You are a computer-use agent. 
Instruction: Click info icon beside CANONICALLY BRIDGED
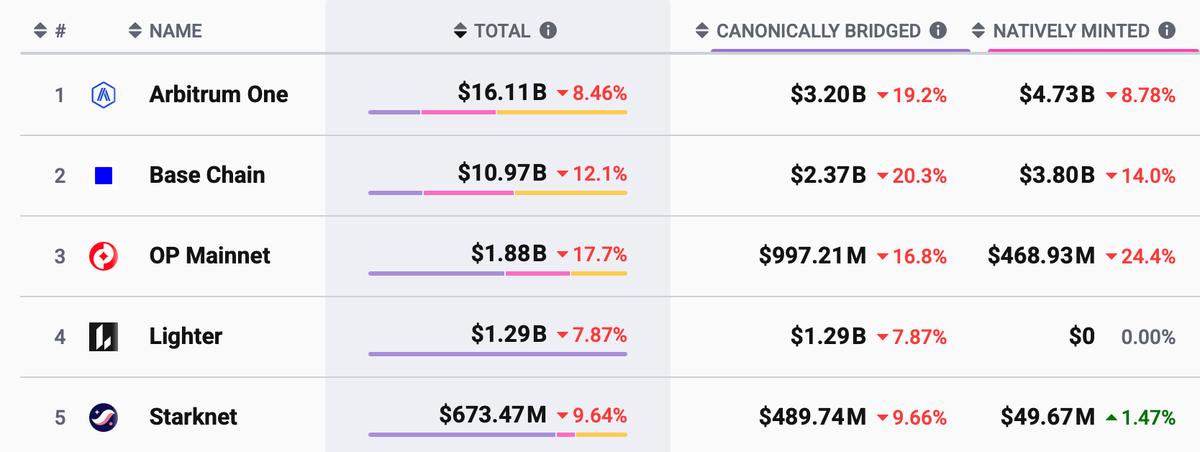tap(938, 31)
